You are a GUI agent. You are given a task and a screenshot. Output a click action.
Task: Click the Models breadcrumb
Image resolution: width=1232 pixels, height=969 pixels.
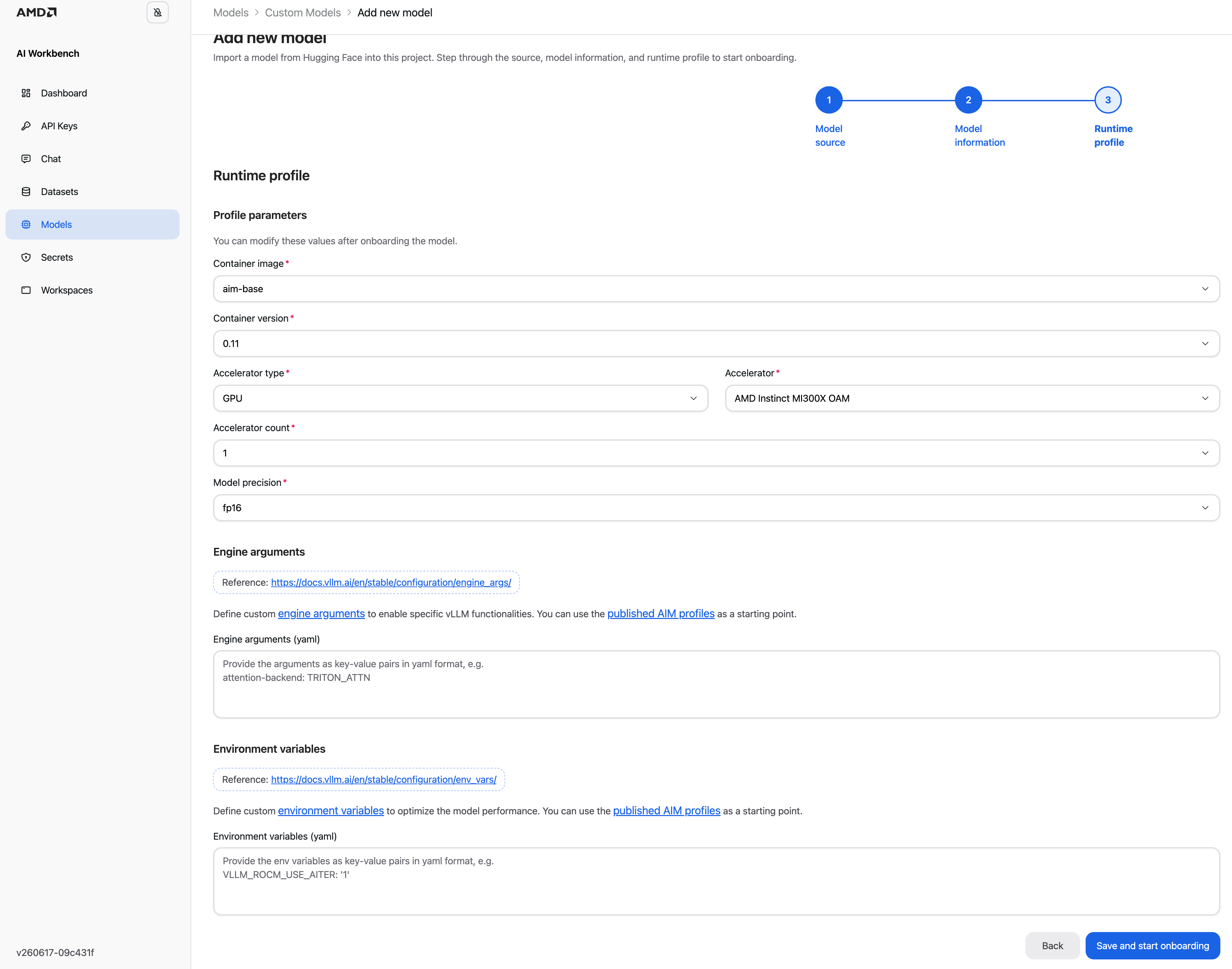(231, 12)
